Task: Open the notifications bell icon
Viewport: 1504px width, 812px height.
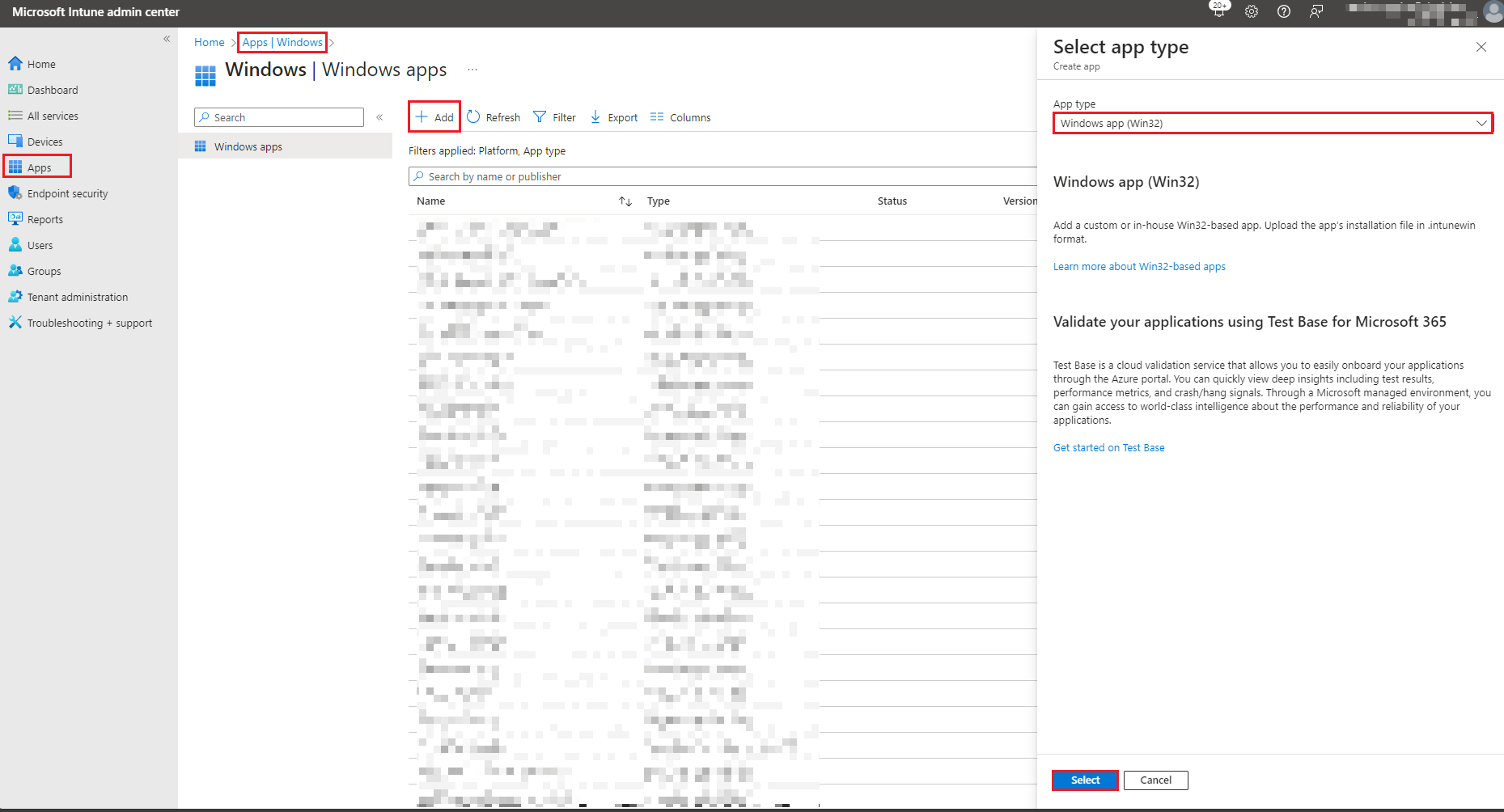Action: click(x=1218, y=11)
